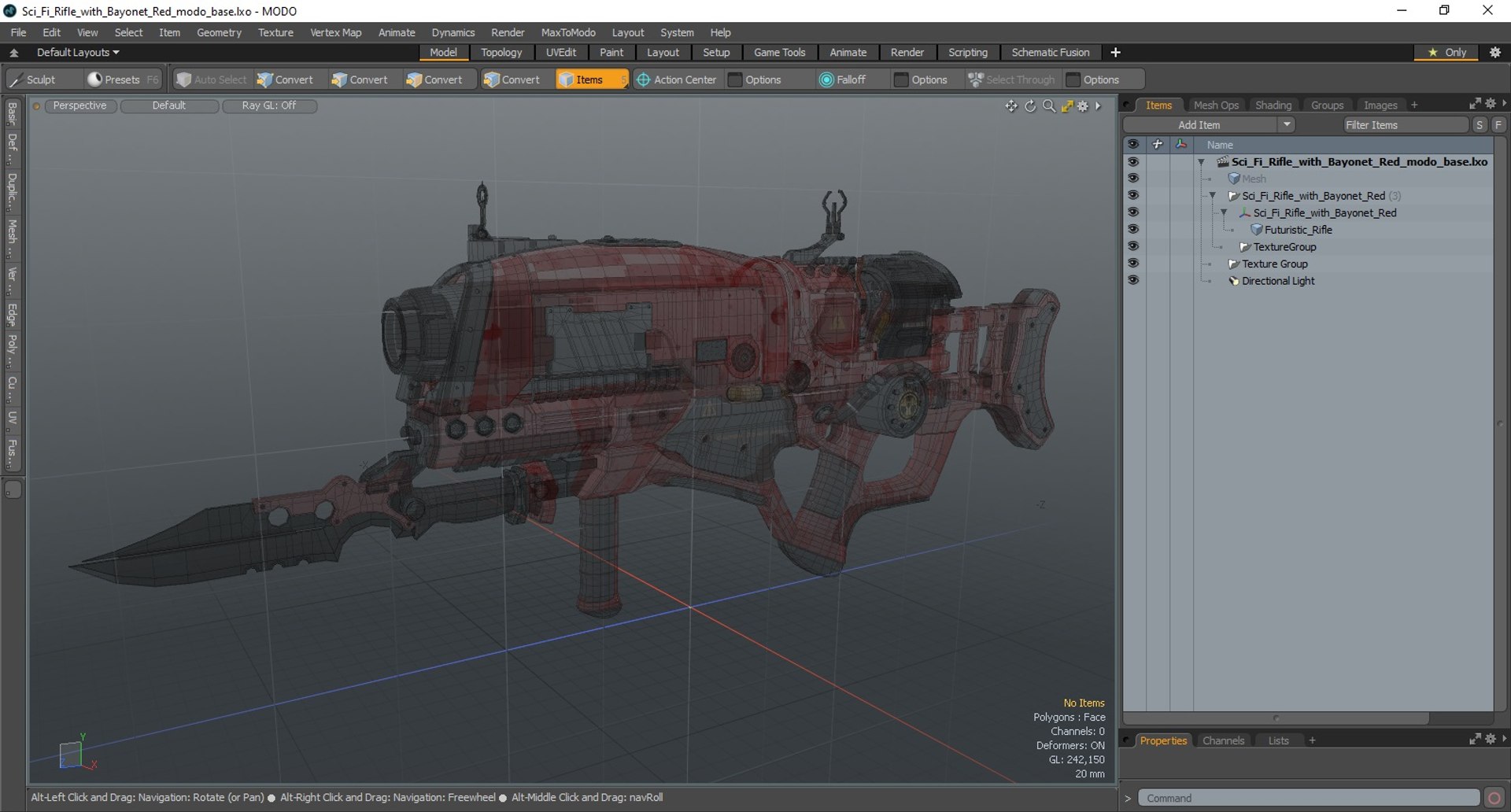
Task: Click the viewport pan/move icon
Action: pos(1011,106)
